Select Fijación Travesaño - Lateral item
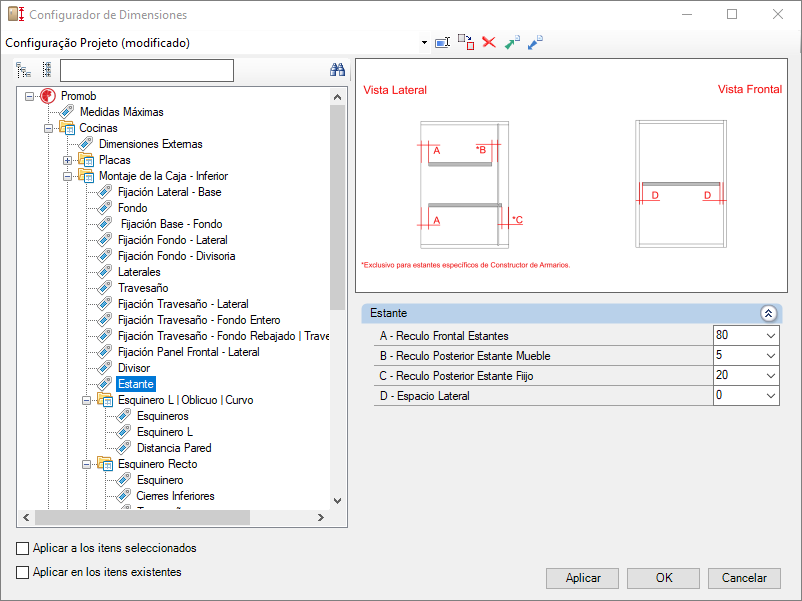 183,304
